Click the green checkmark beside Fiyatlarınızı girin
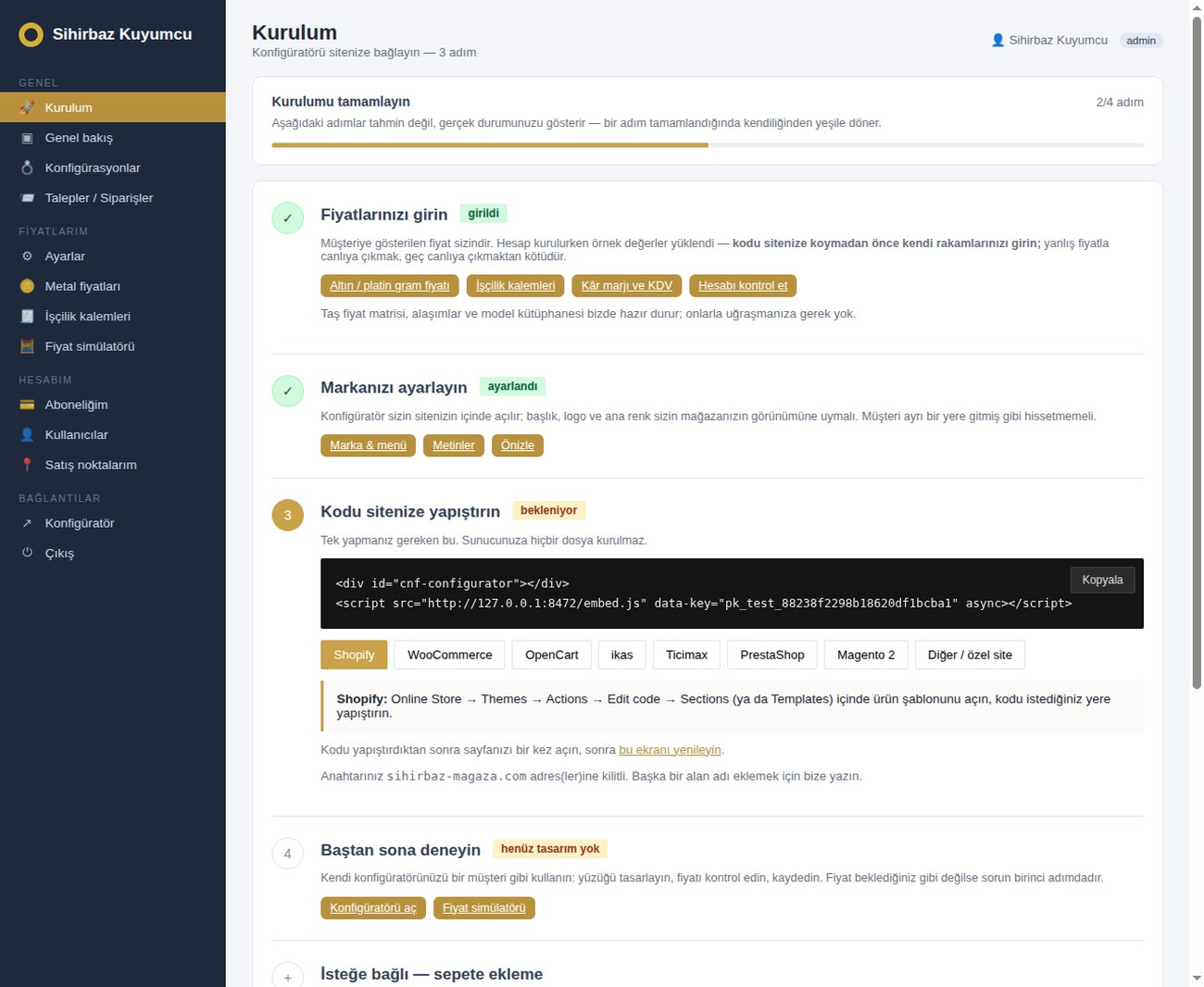The image size is (1204, 987). pos(287,219)
